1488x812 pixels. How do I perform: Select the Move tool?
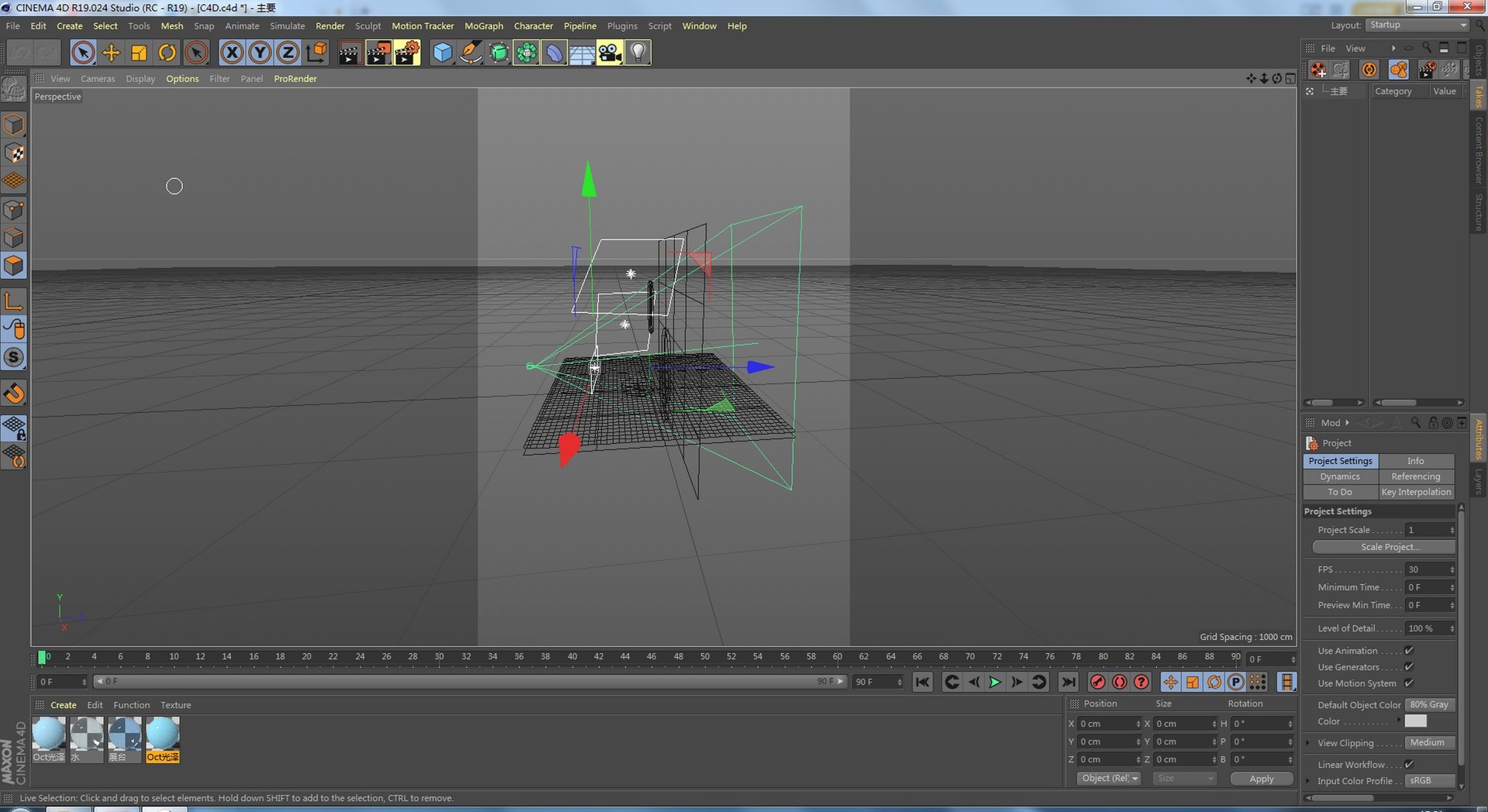112,53
